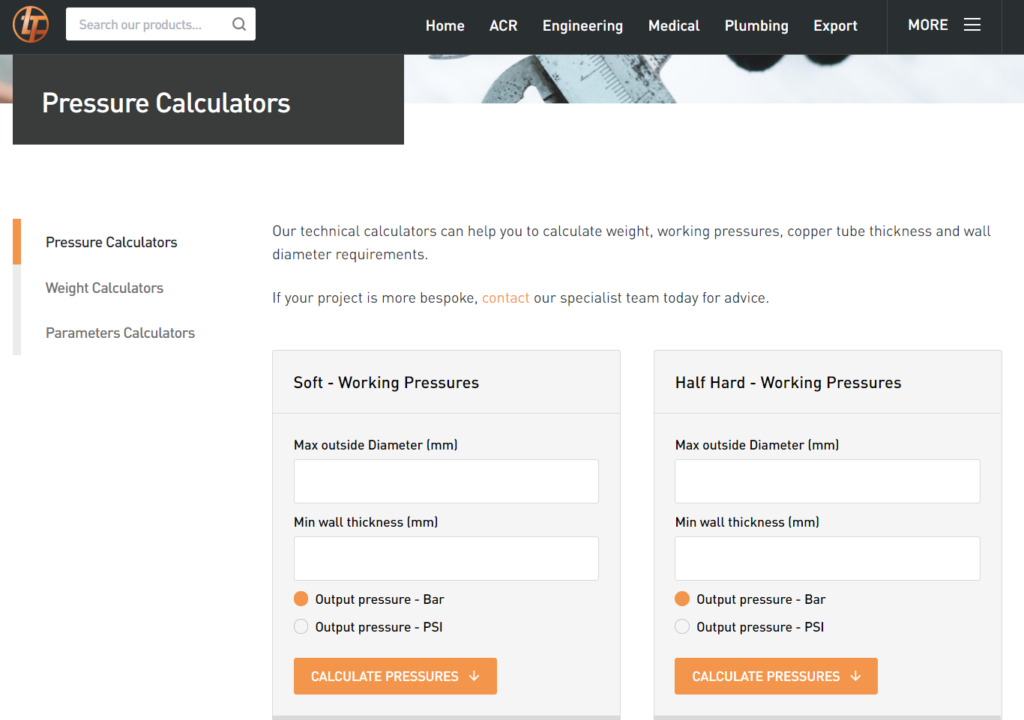Select Soft Output pressure - Bar radio

point(301,598)
